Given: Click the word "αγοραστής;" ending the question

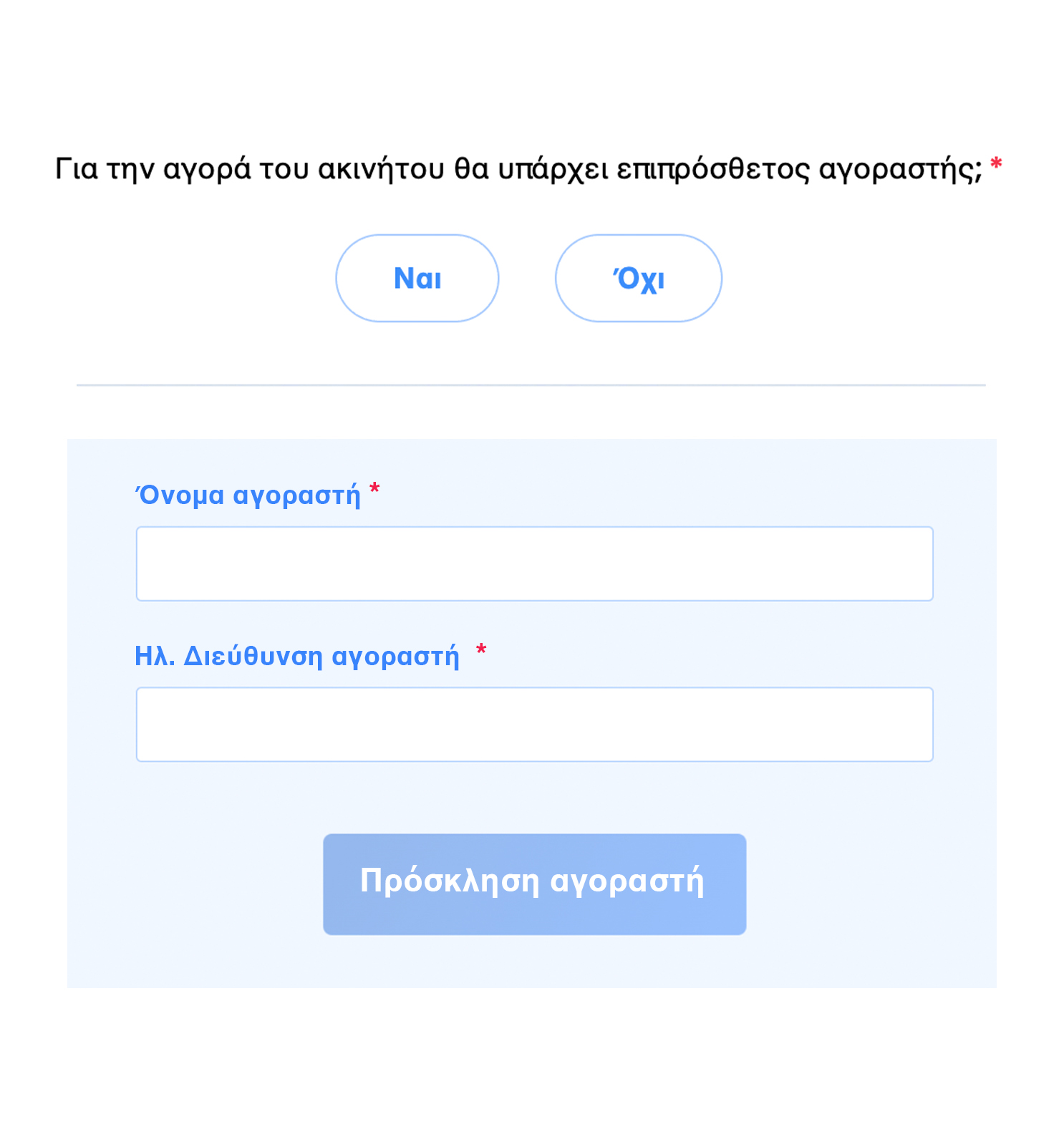Looking at the screenshot, I should click(x=901, y=170).
